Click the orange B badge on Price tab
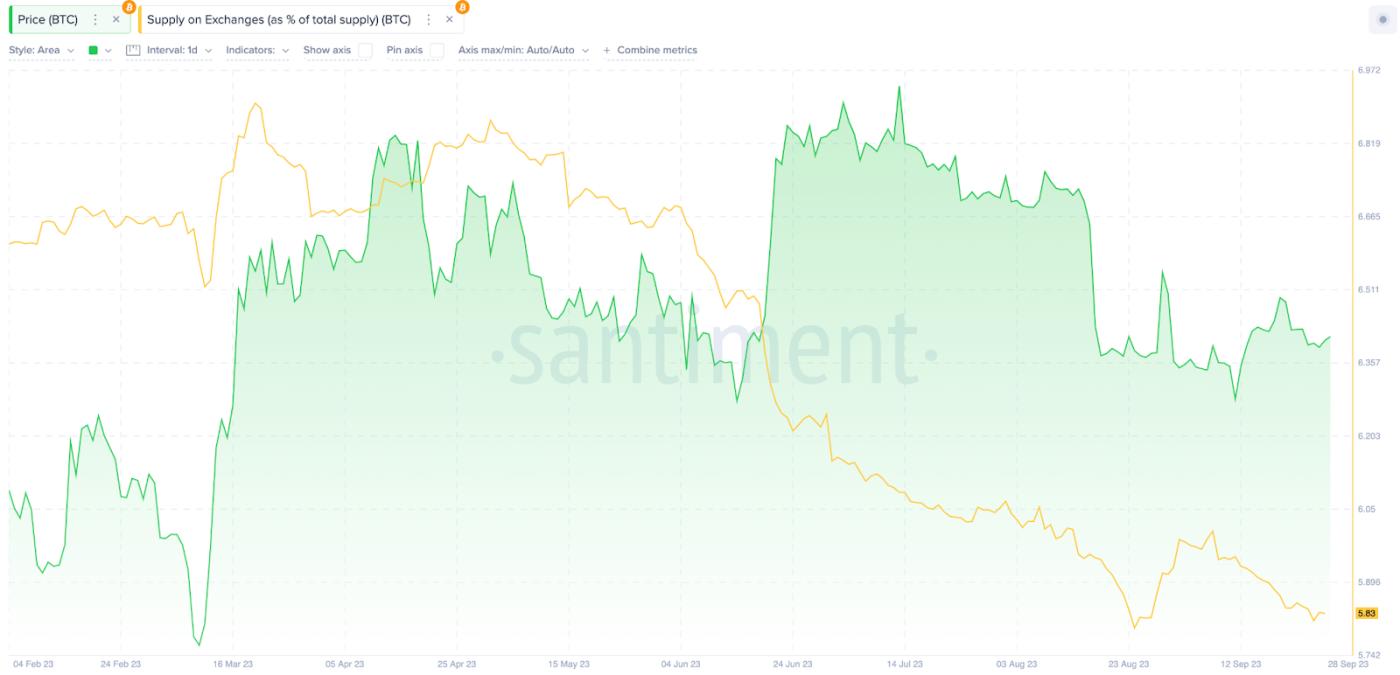Viewport: 1400px width, 675px height. click(x=126, y=8)
